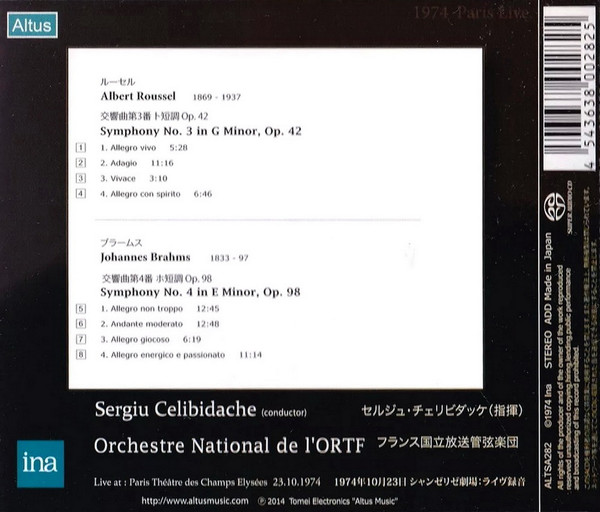
Task: Click 'STEREO ADD Made in Japan' text
Action: point(548,301)
